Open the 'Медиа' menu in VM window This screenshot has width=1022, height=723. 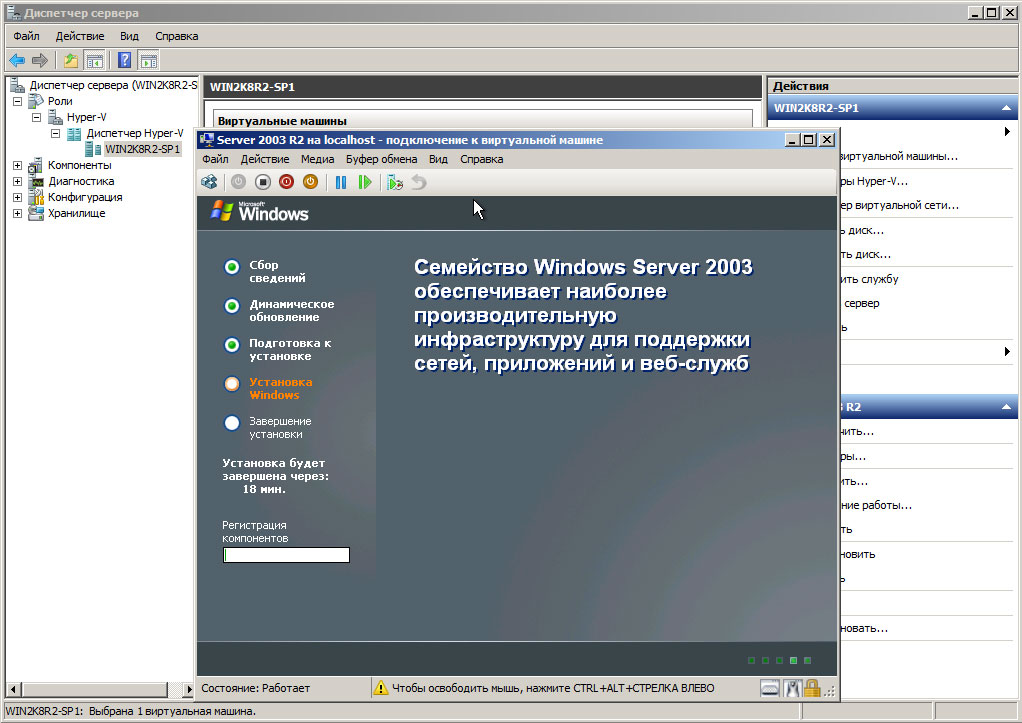point(317,159)
